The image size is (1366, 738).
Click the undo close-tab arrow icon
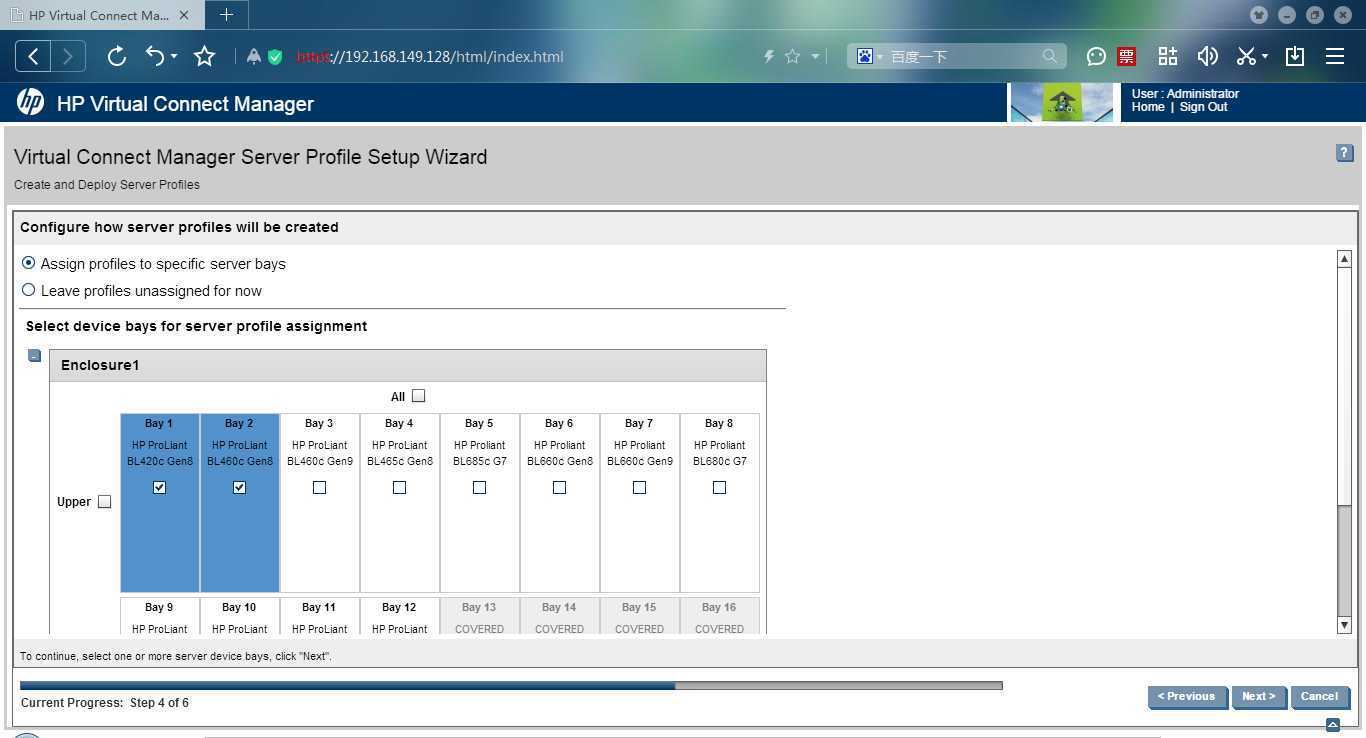click(155, 56)
